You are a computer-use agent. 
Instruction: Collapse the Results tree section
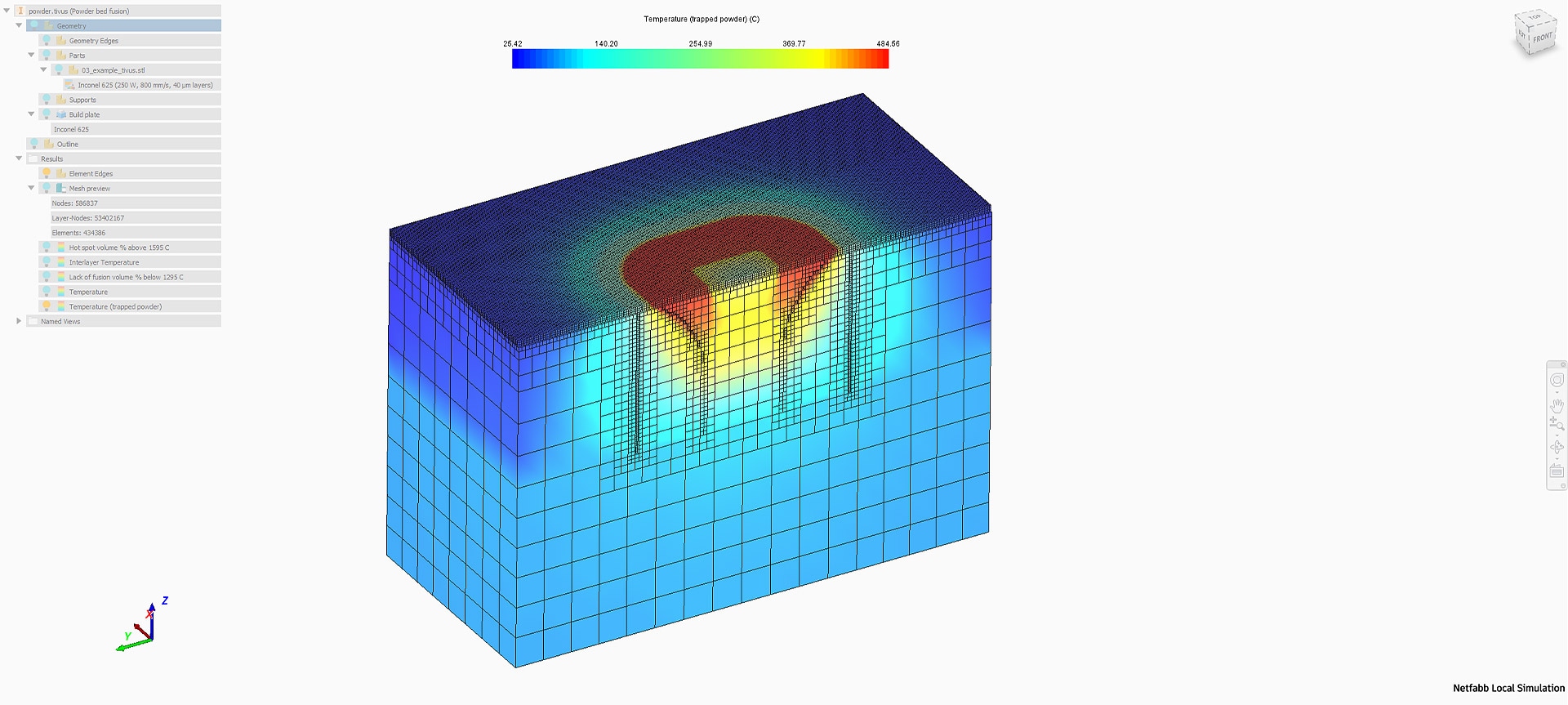[19, 158]
